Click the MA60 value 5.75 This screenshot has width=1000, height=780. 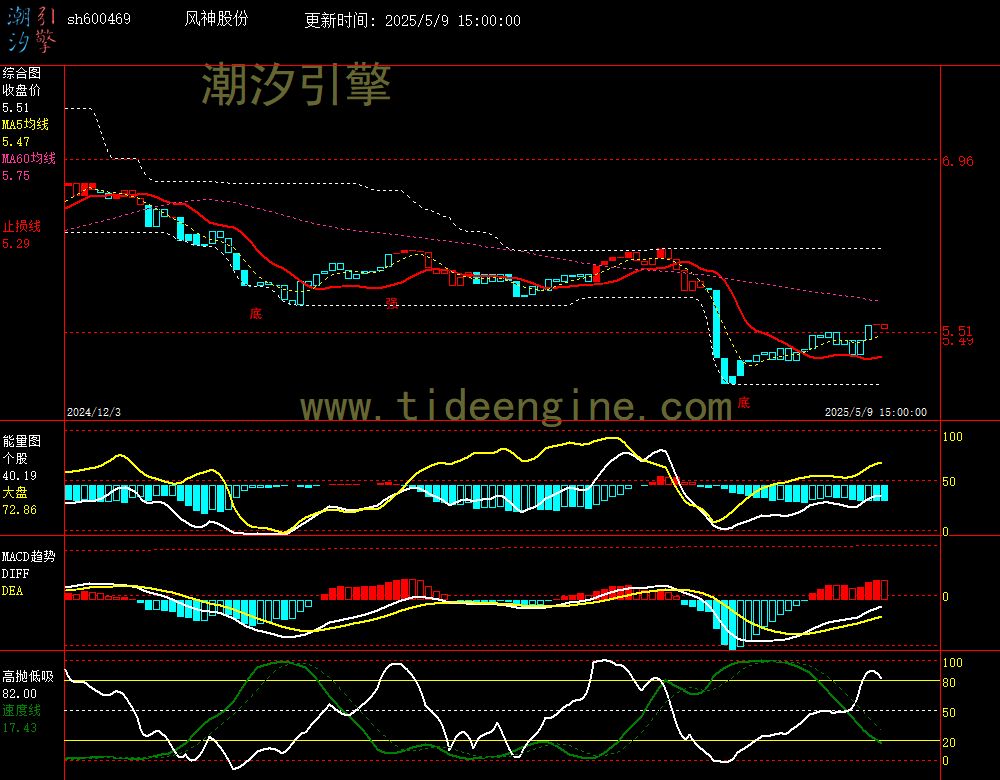click(16, 175)
